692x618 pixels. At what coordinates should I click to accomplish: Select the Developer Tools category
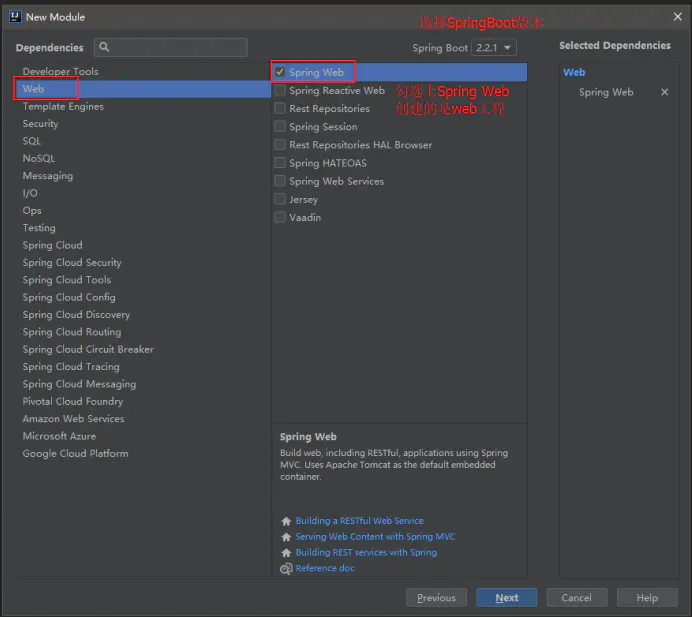coord(60,72)
